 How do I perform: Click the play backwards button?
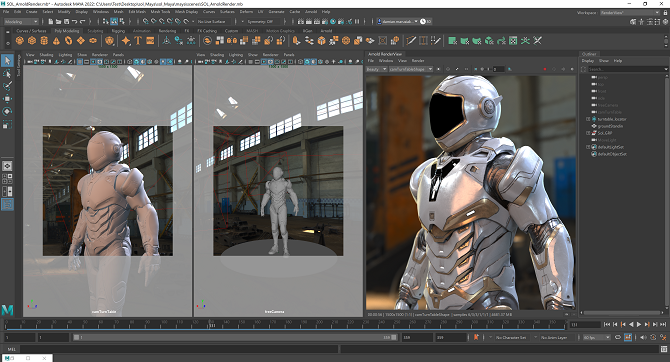631,325
